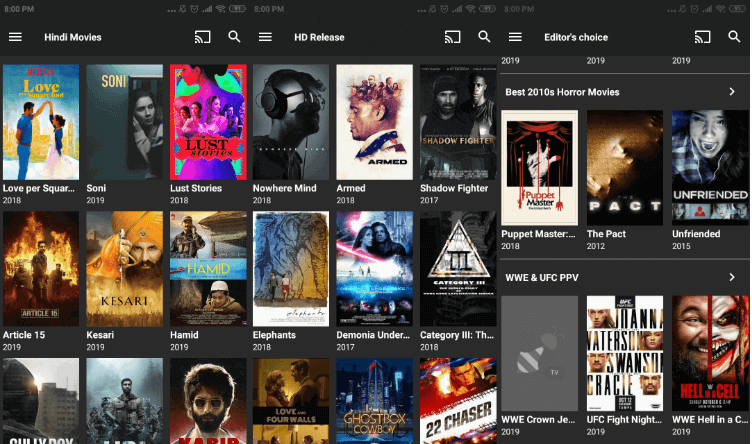
Task: Tap Nowhere Mind title text
Action: coord(284,188)
